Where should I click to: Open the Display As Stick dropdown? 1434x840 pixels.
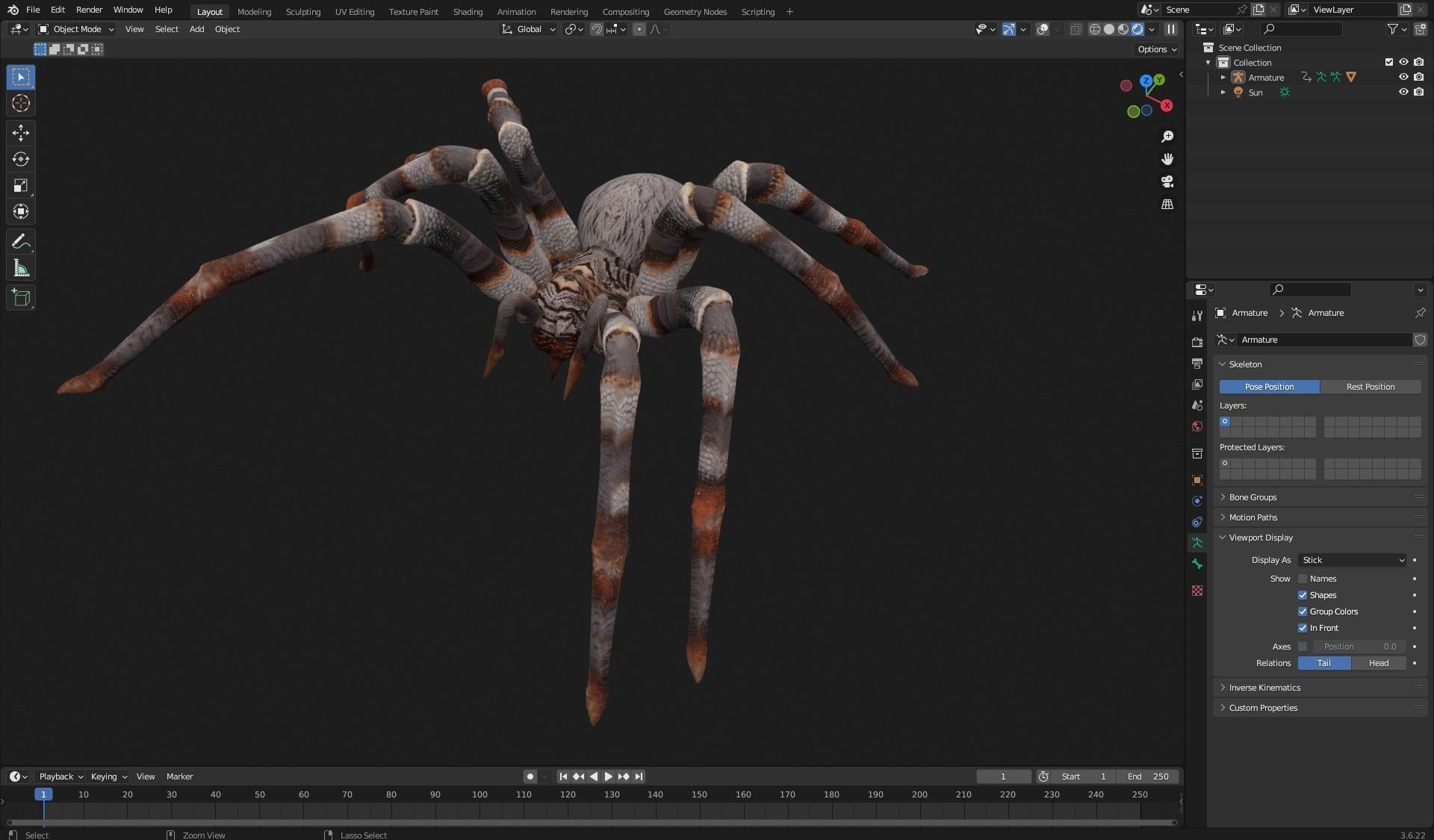coord(1353,560)
